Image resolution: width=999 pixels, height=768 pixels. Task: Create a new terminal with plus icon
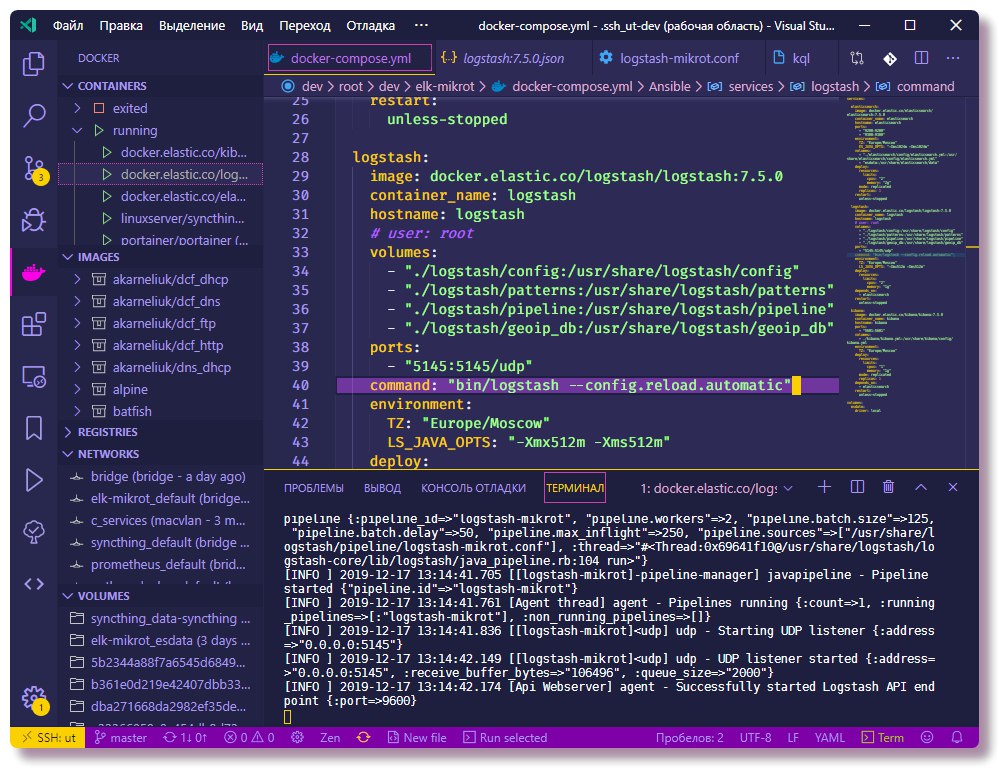(x=824, y=487)
